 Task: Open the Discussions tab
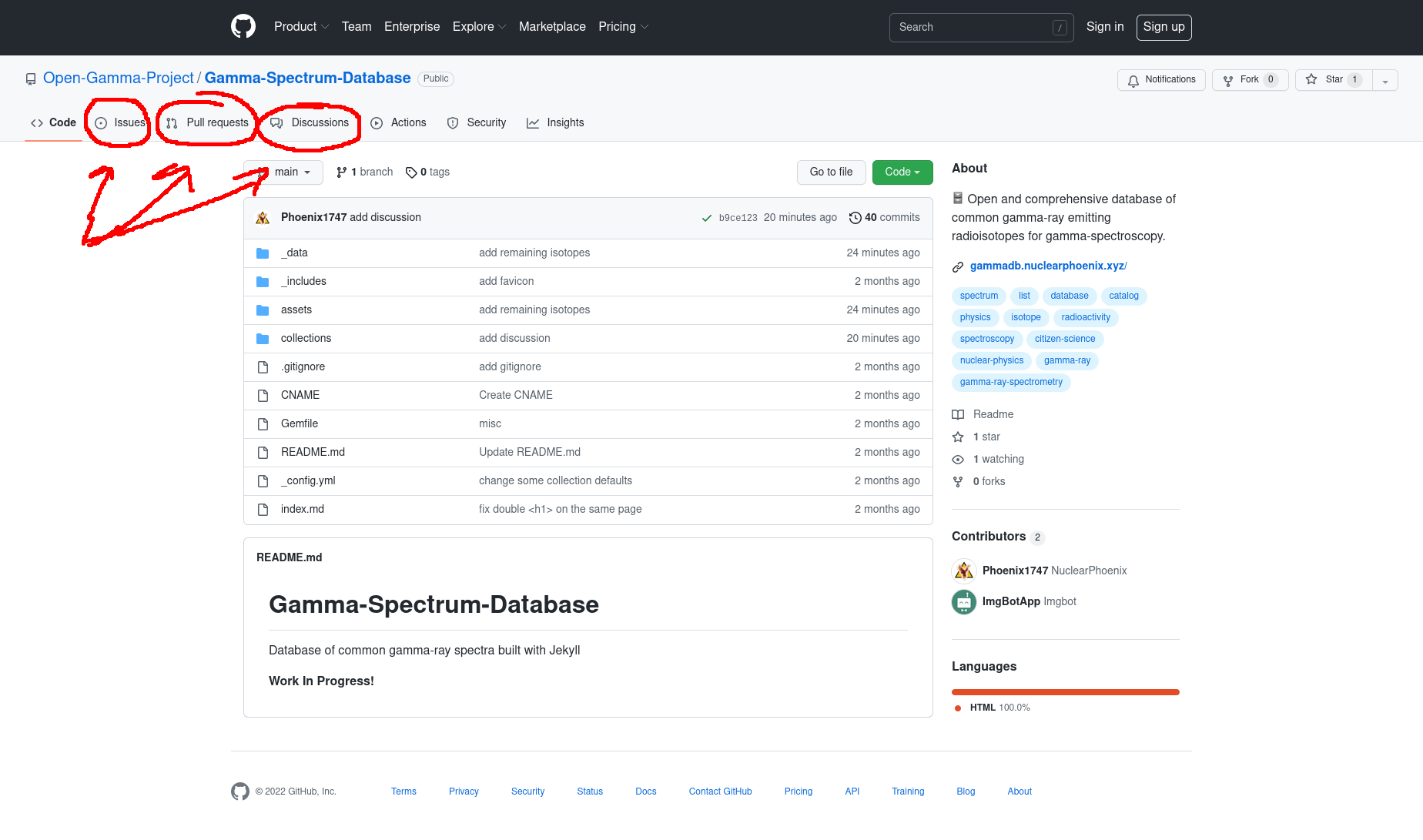click(310, 123)
